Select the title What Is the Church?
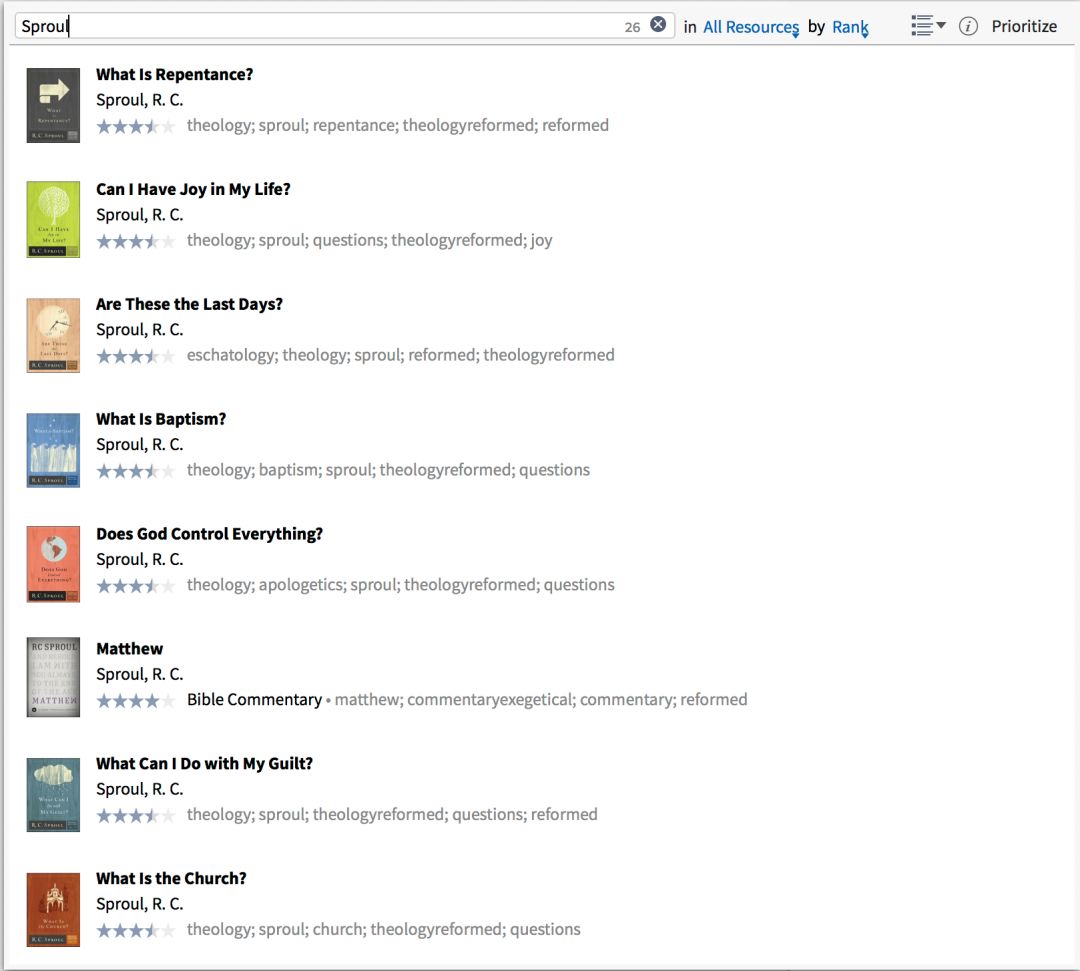Screen dimensions: 1080x971 171,879
